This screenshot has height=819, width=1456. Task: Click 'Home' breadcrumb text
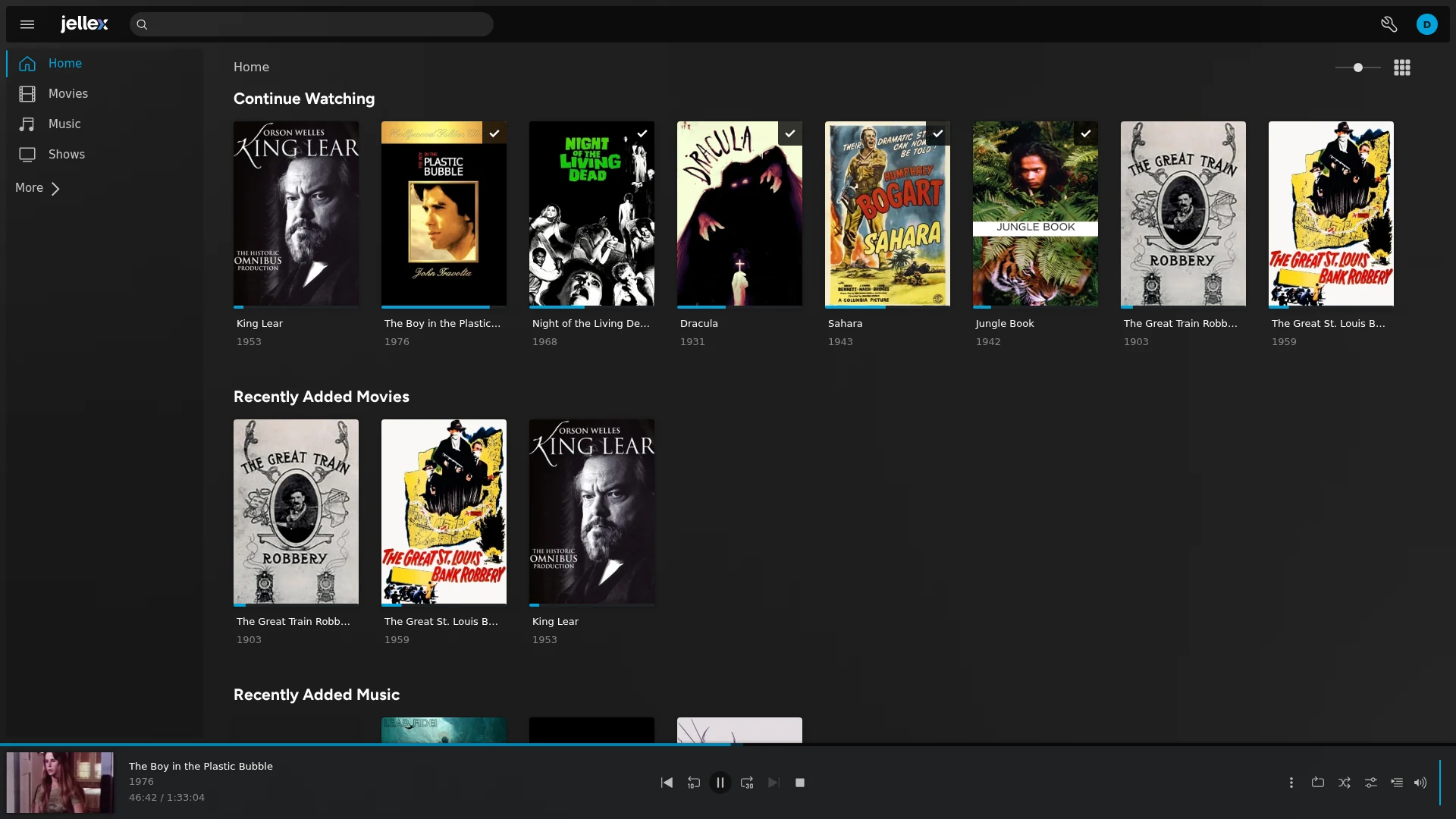pyautogui.click(x=251, y=67)
